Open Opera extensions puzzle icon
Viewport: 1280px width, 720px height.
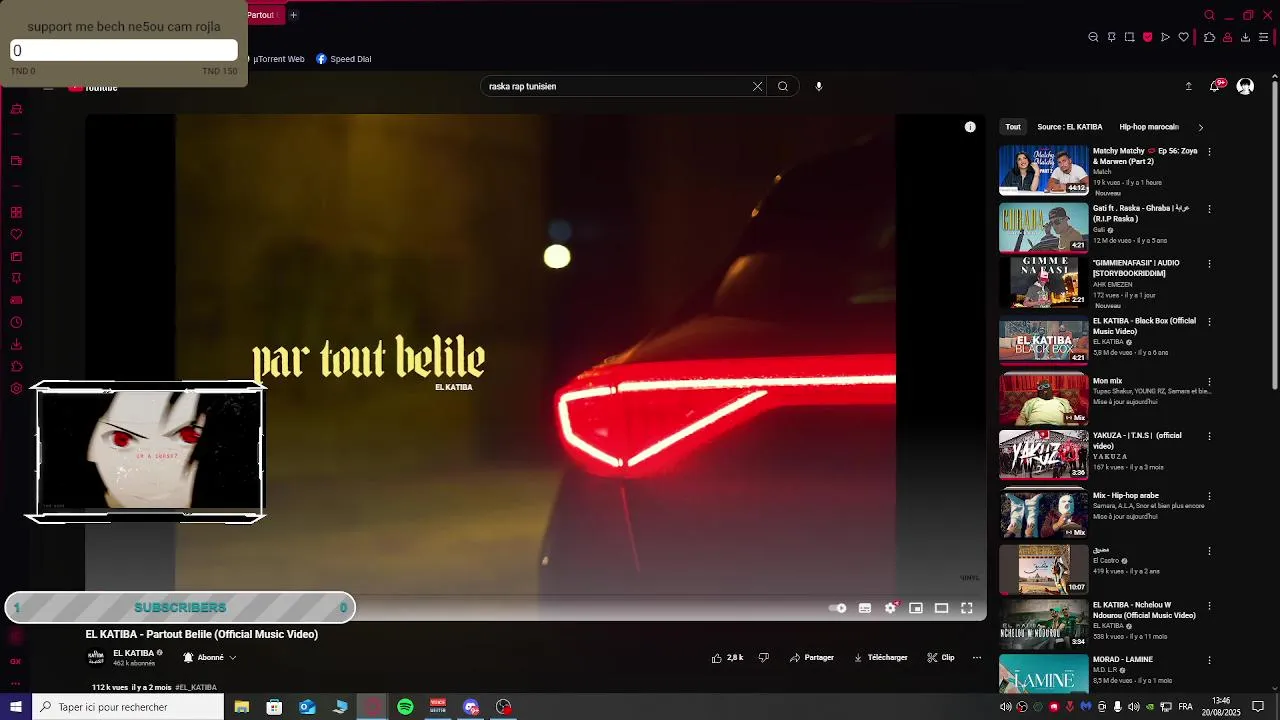click(1209, 37)
